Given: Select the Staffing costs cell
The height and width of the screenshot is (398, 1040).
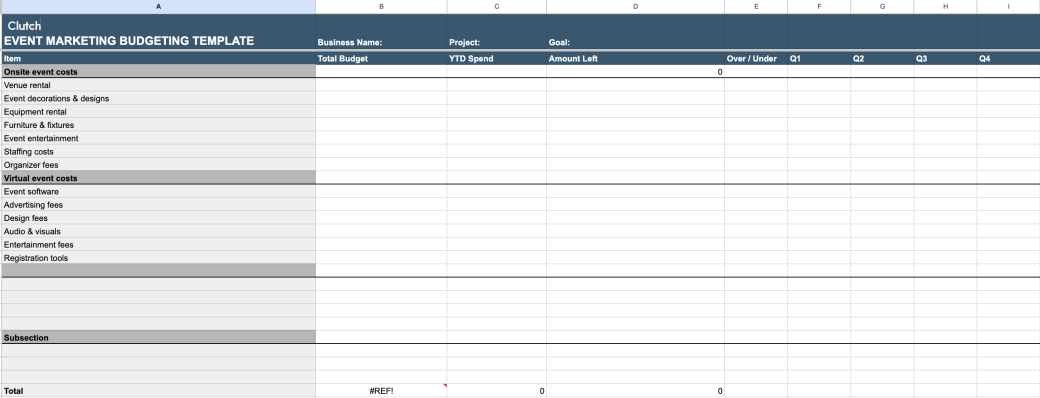Looking at the screenshot, I should (158, 151).
